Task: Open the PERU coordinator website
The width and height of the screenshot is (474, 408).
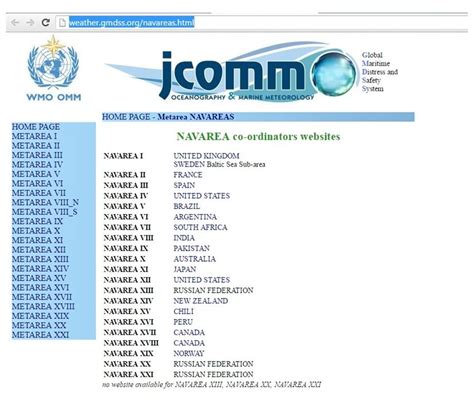Action: tap(183, 322)
